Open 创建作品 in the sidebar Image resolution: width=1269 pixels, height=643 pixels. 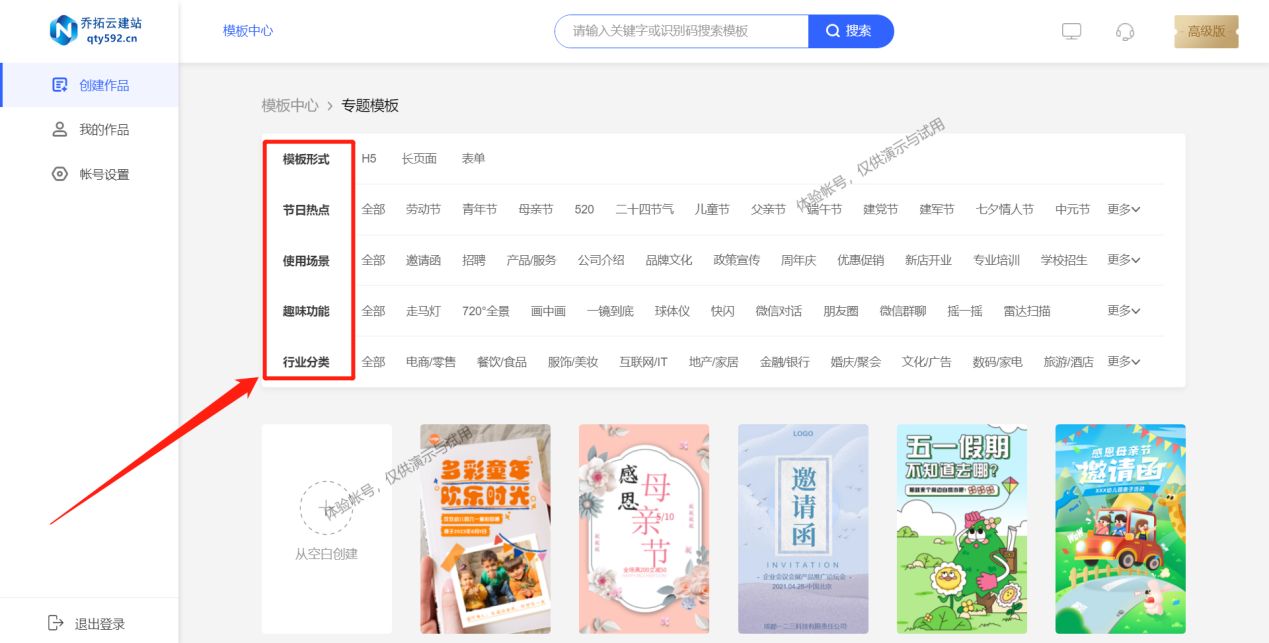click(90, 85)
